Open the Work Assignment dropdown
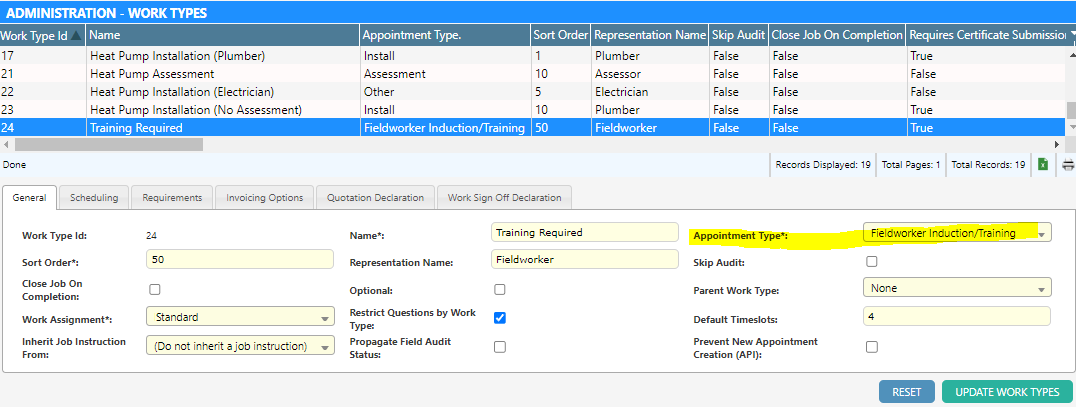Image resolution: width=1076 pixels, height=407 pixels. (x=324, y=319)
